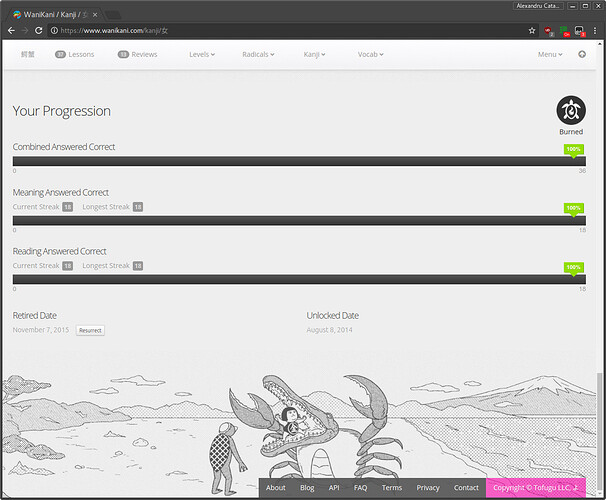Open the Contact footer link

pyautogui.click(x=466, y=488)
